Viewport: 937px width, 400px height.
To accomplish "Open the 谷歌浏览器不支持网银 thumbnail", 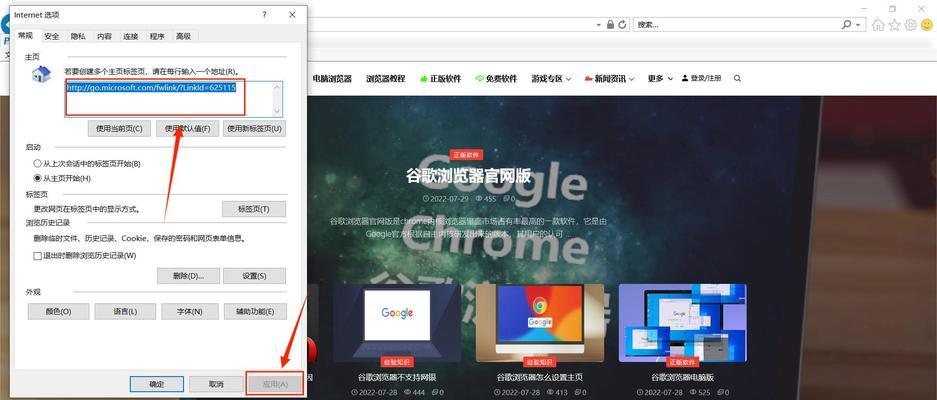I will [x=397, y=323].
